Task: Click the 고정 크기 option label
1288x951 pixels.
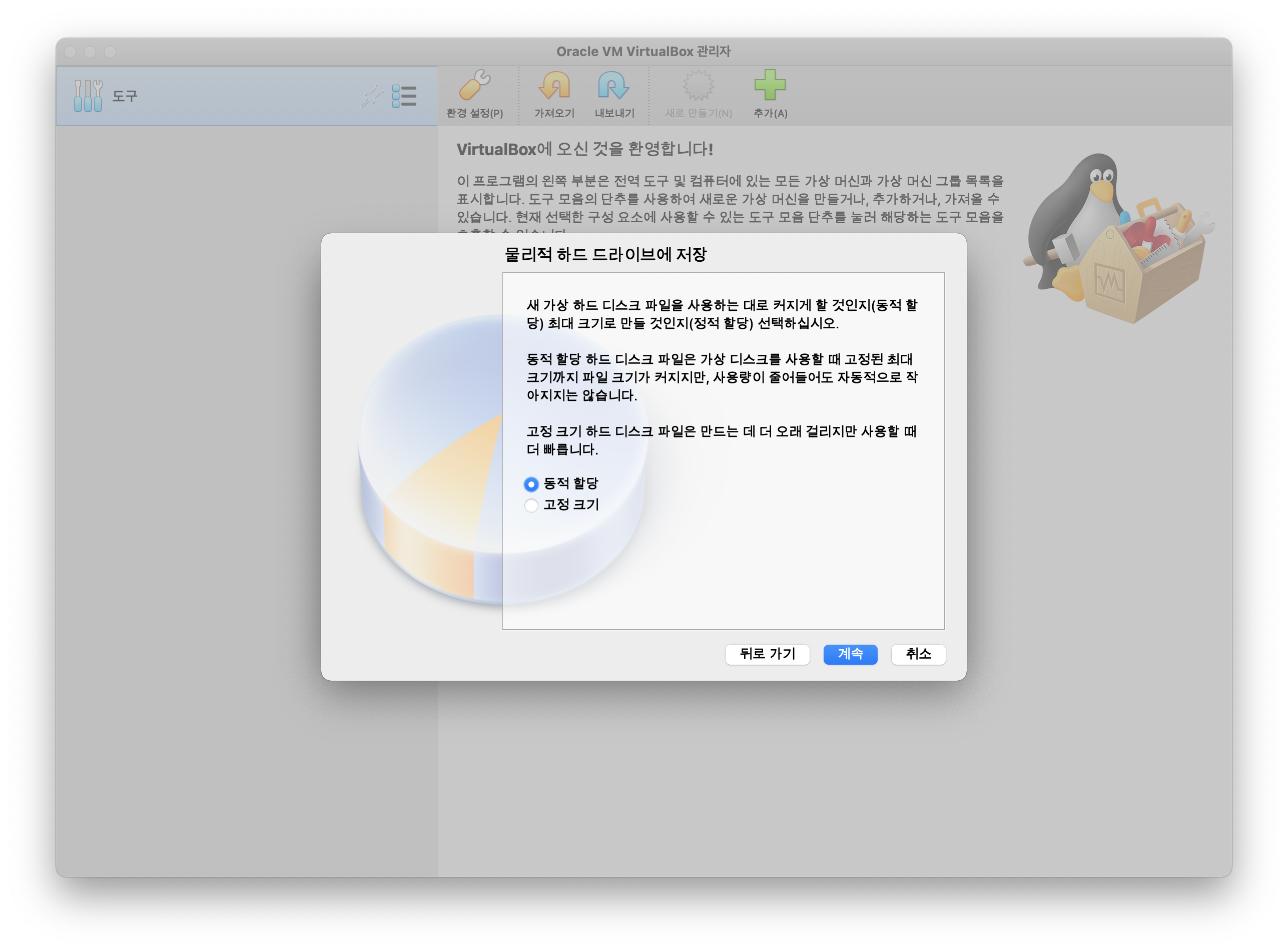Action: tap(571, 505)
